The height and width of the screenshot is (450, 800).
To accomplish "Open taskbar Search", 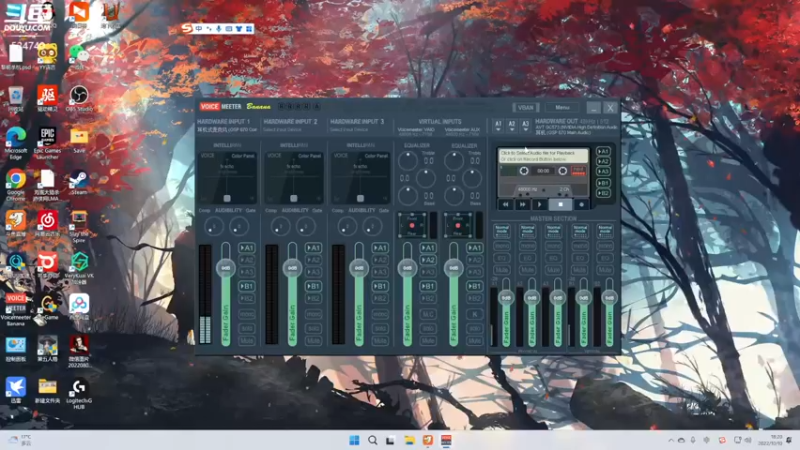I will 372,440.
